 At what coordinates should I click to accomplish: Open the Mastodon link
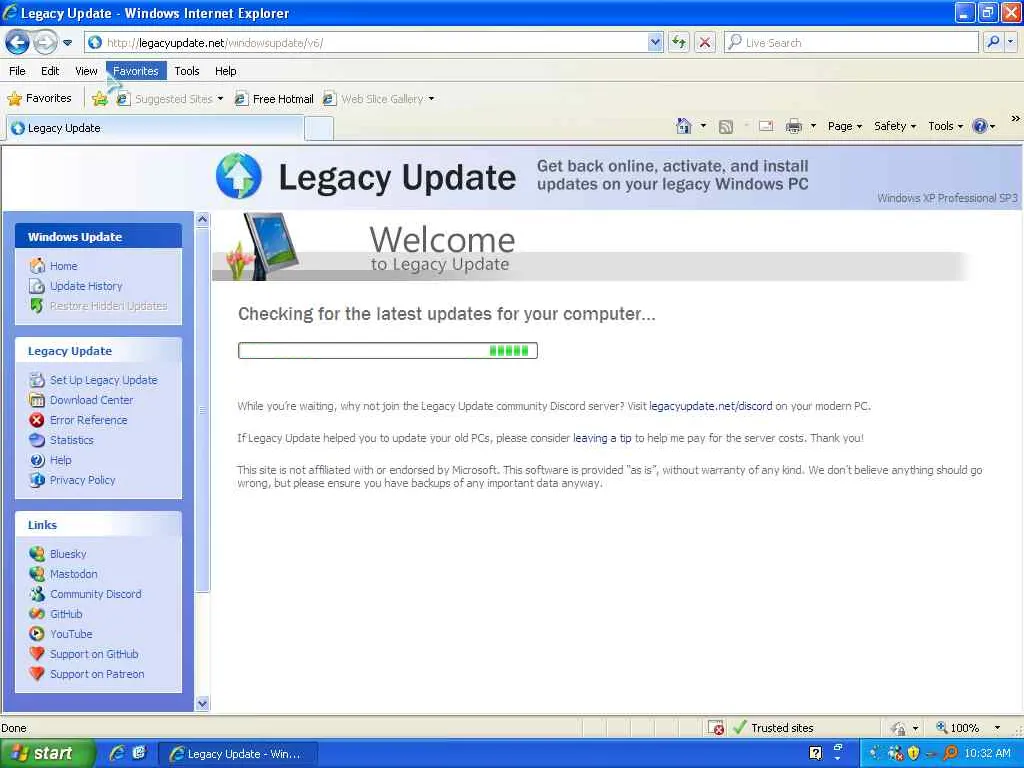click(74, 574)
